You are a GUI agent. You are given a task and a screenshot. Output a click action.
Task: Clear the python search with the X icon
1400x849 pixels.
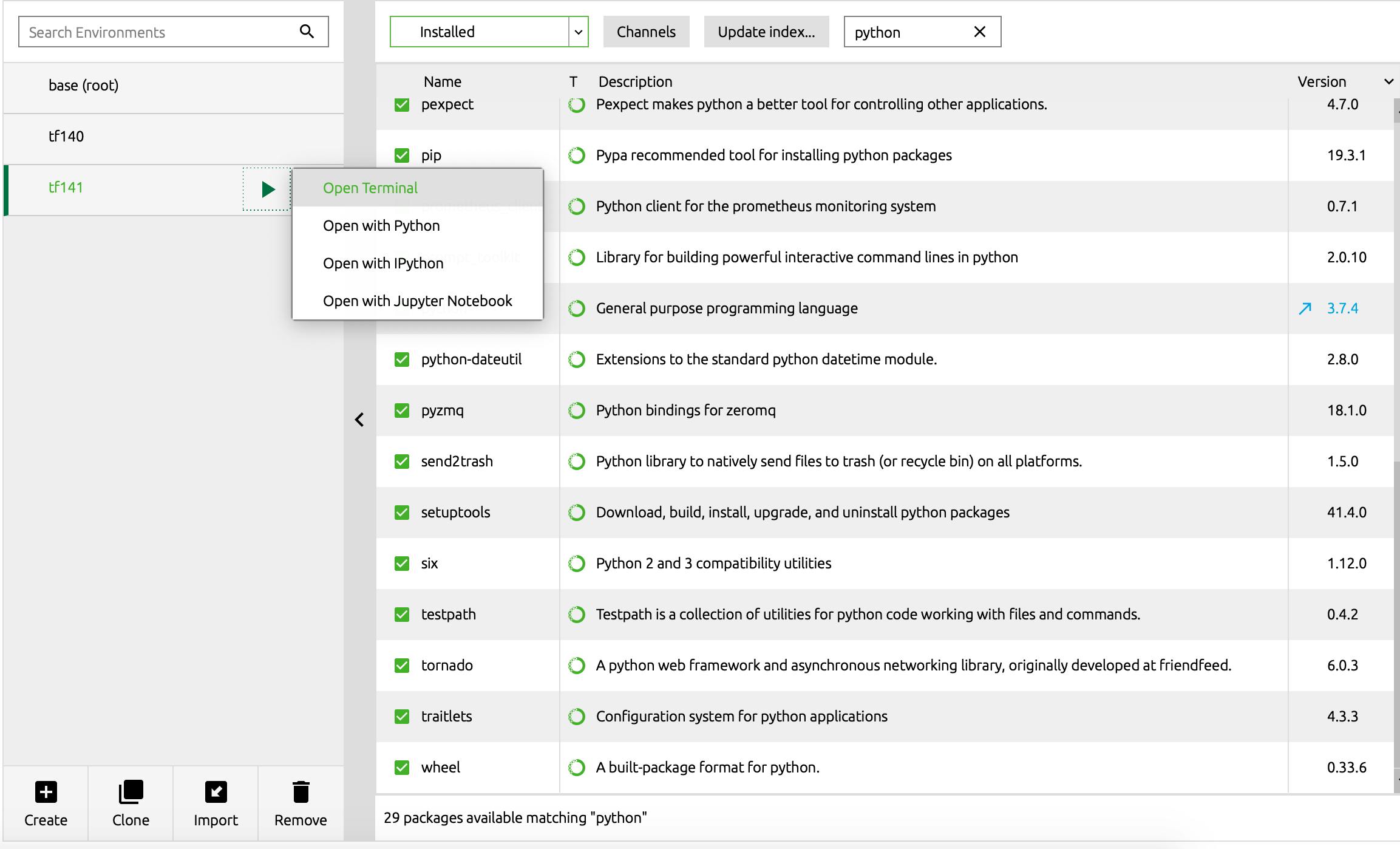point(979,32)
